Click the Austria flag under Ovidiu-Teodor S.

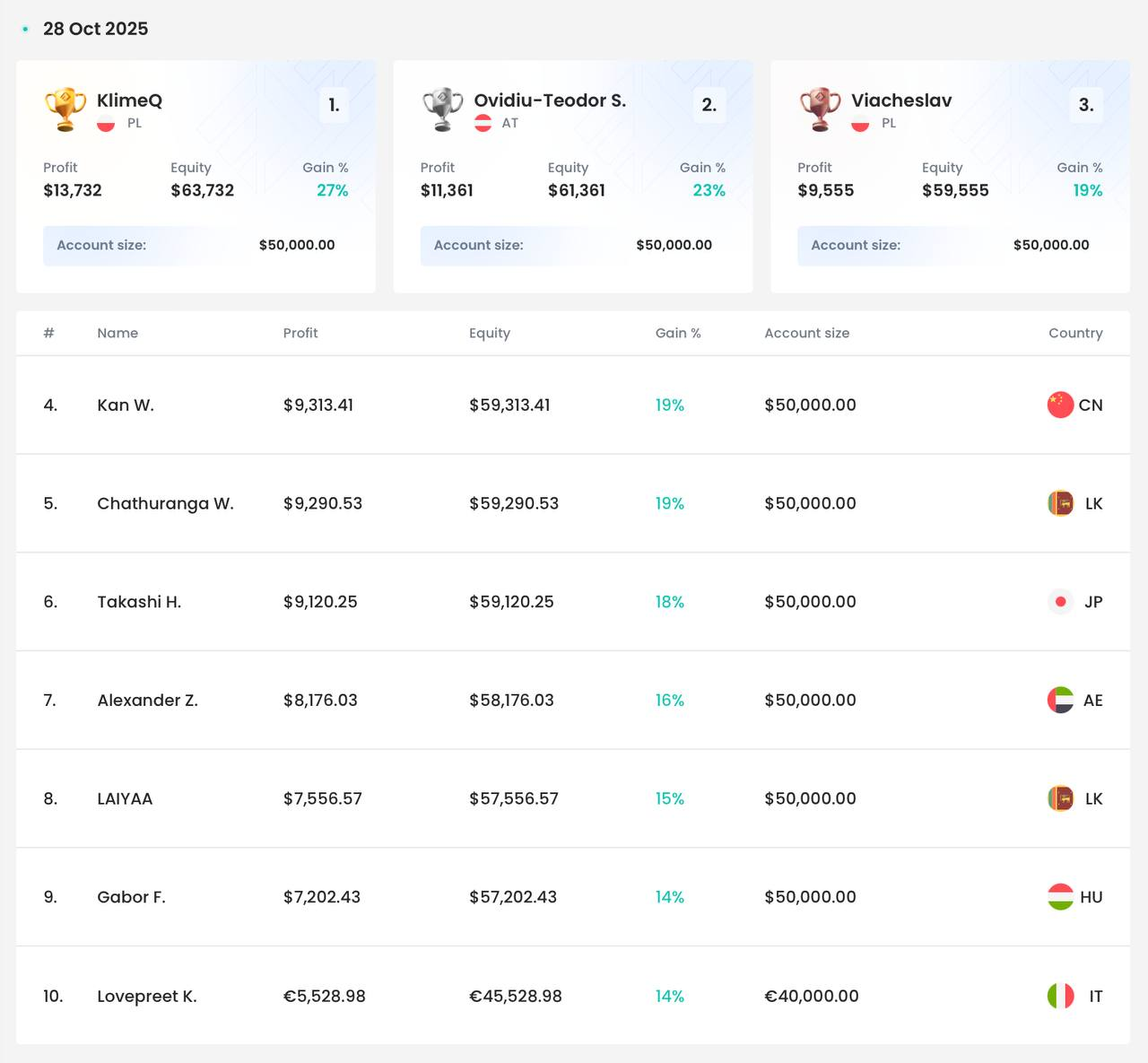[x=483, y=124]
